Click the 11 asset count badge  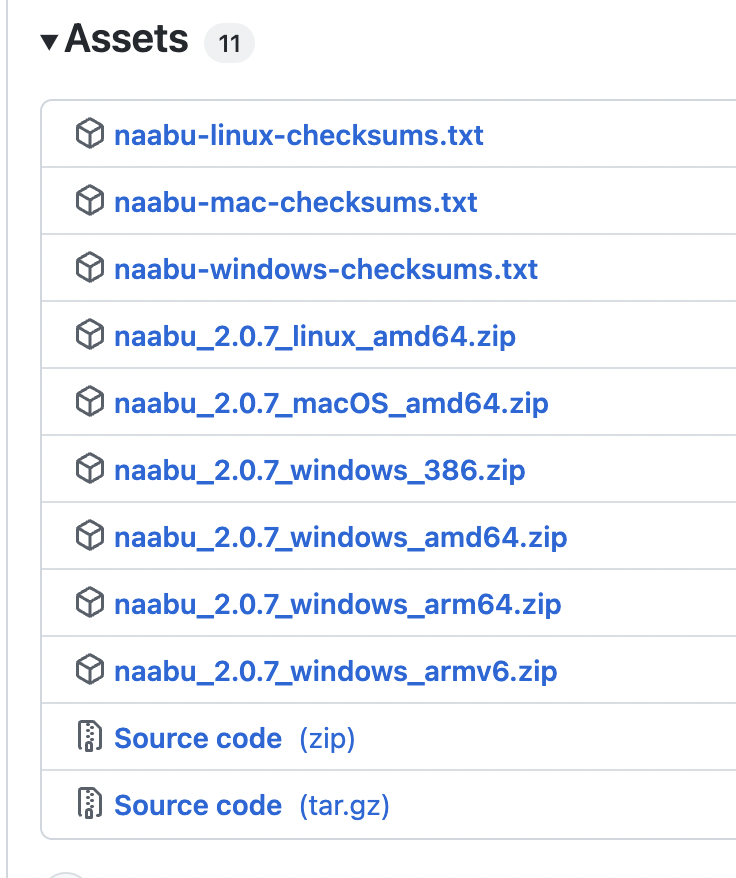coord(229,43)
